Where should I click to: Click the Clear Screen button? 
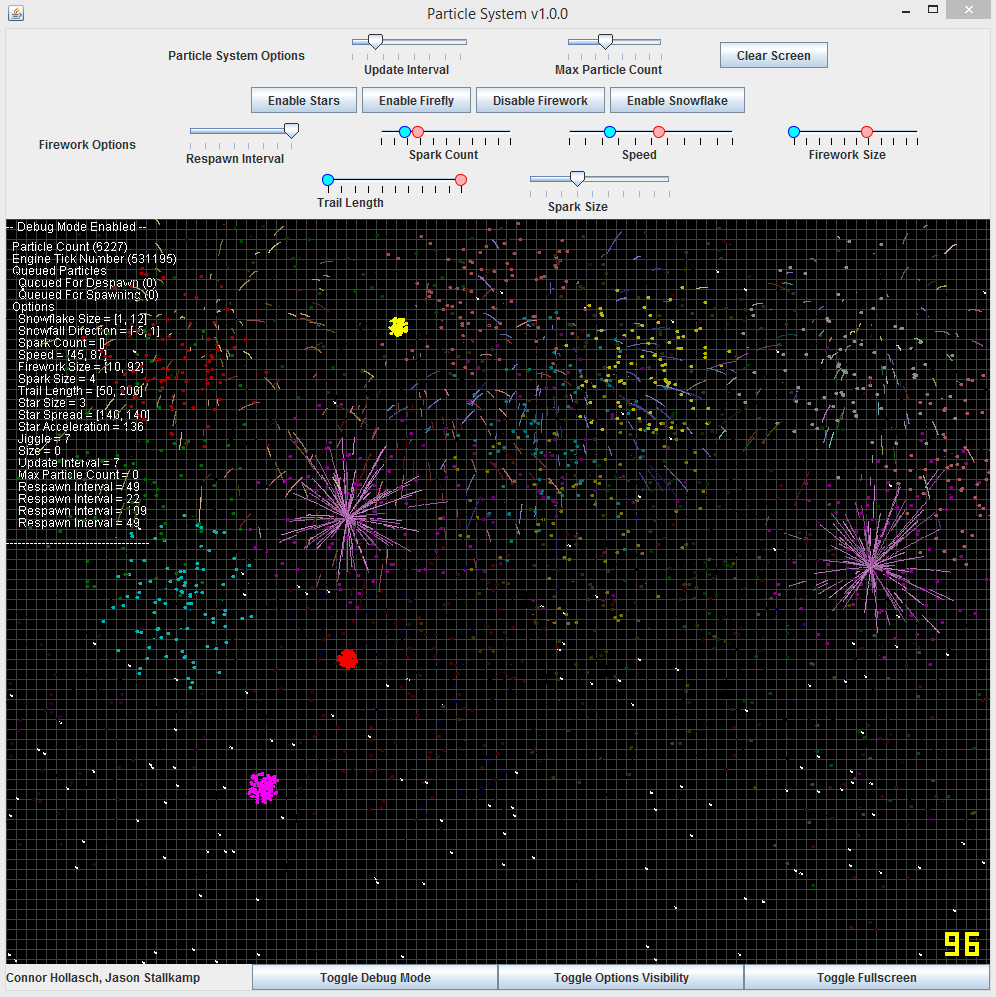pyautogui.click(x=773, y=55)
